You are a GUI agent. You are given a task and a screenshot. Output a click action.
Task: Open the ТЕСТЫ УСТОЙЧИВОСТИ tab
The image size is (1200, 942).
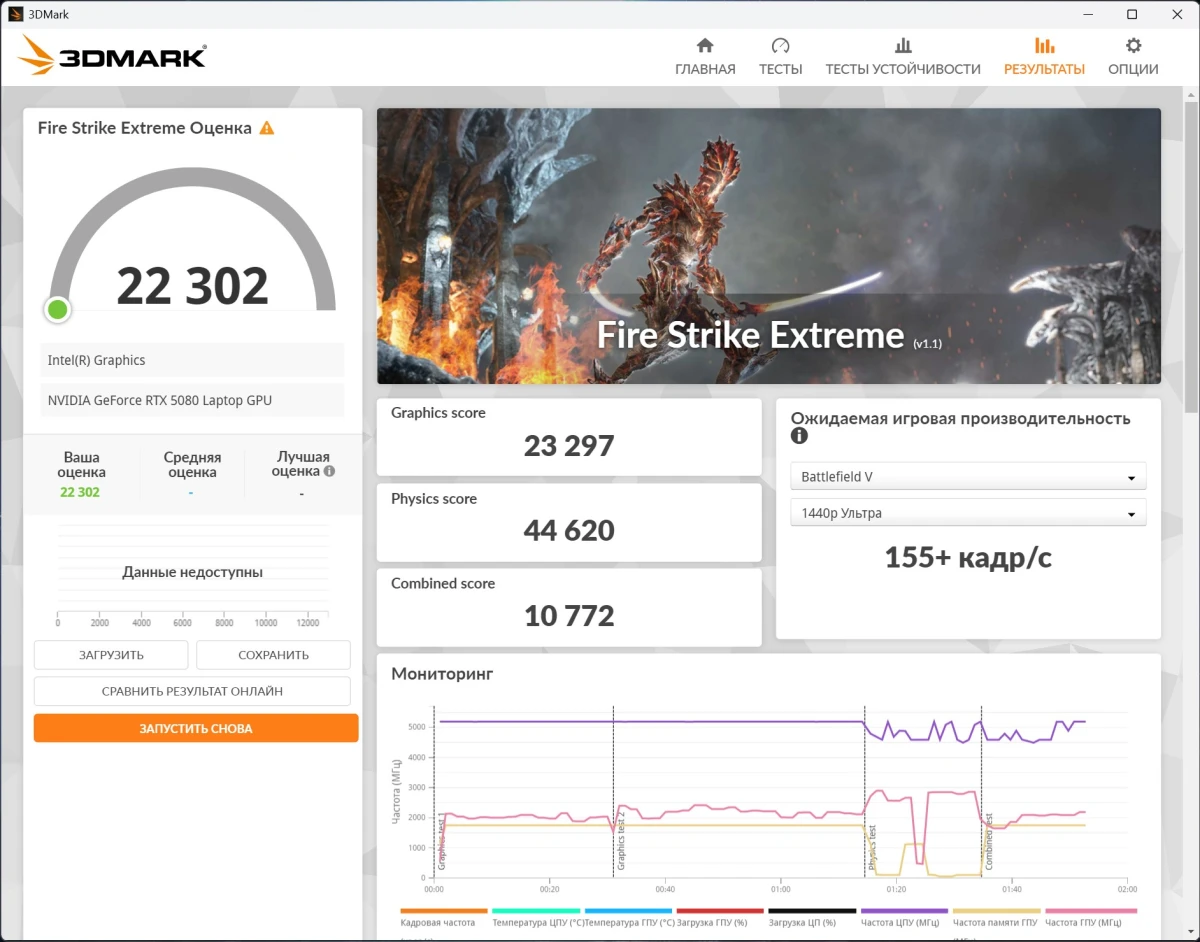(x=903, y=57)
